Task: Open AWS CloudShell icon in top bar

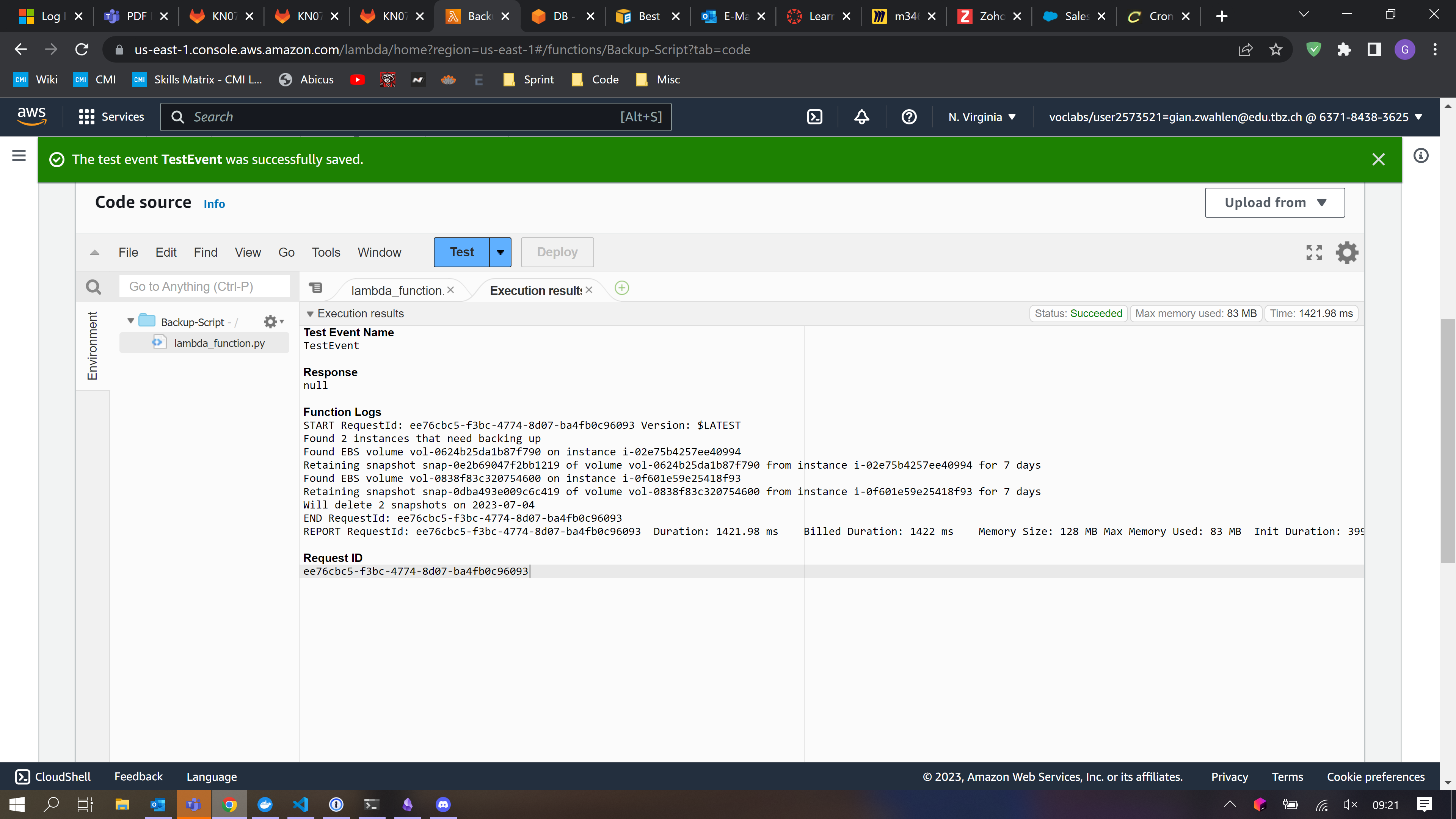Action: tap(814, 117)
